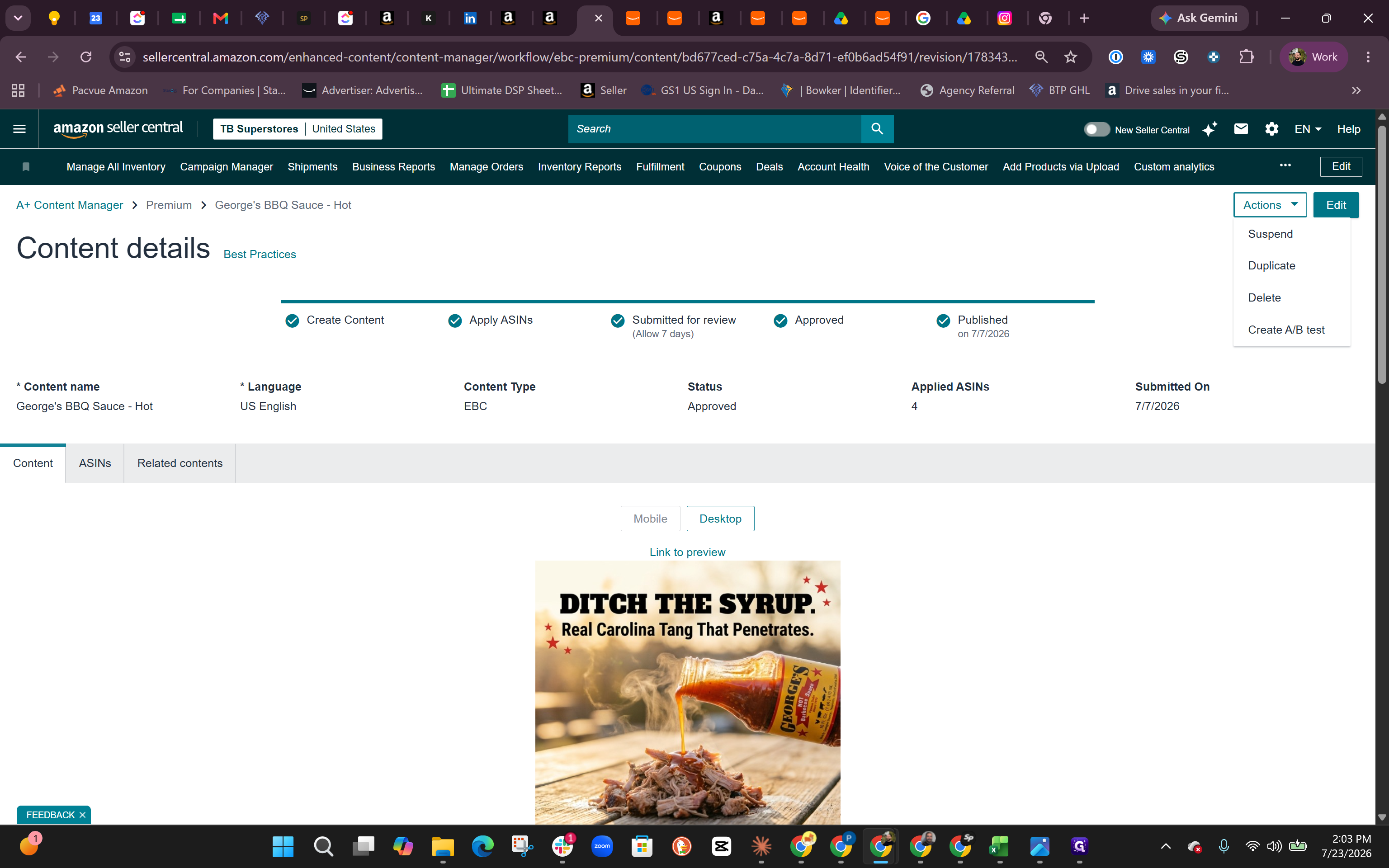Open a new browser tab
Viewport: 1389px width, 868px height.
[x=1084, y=19]
